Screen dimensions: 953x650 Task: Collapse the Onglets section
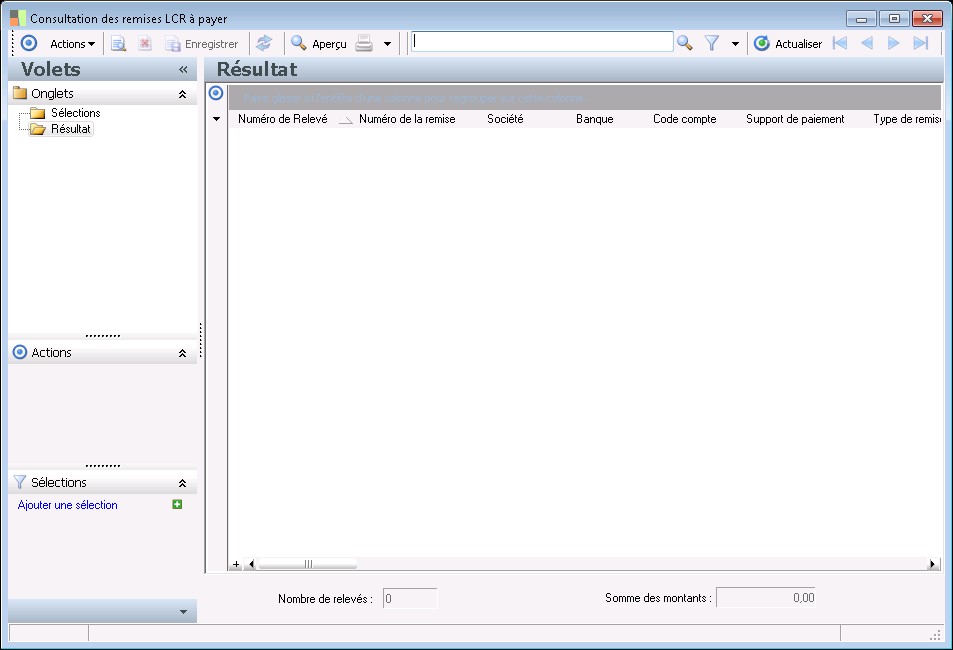pos(182,94)
